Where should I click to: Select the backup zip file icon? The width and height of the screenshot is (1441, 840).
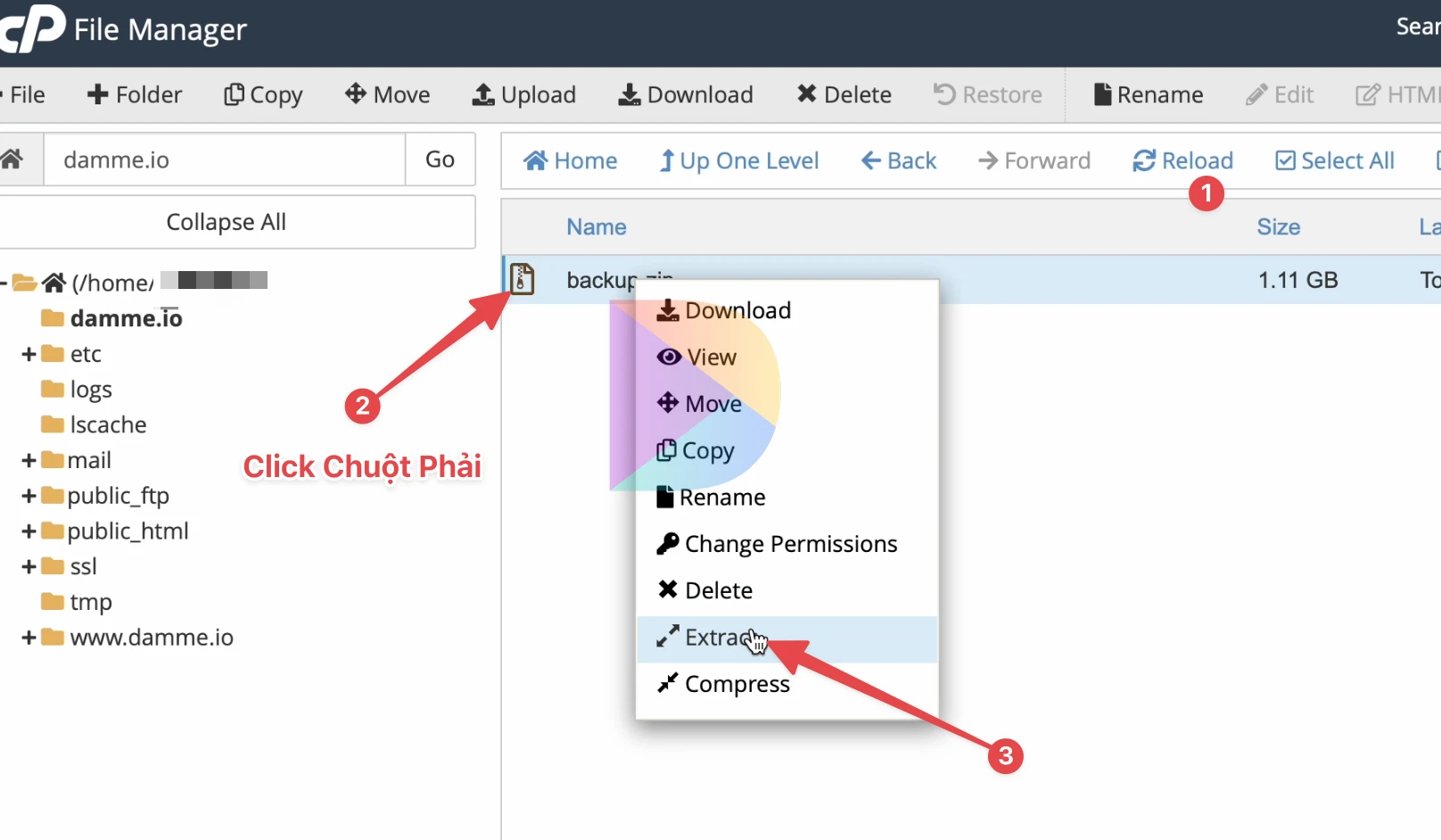tap(523, 279)
